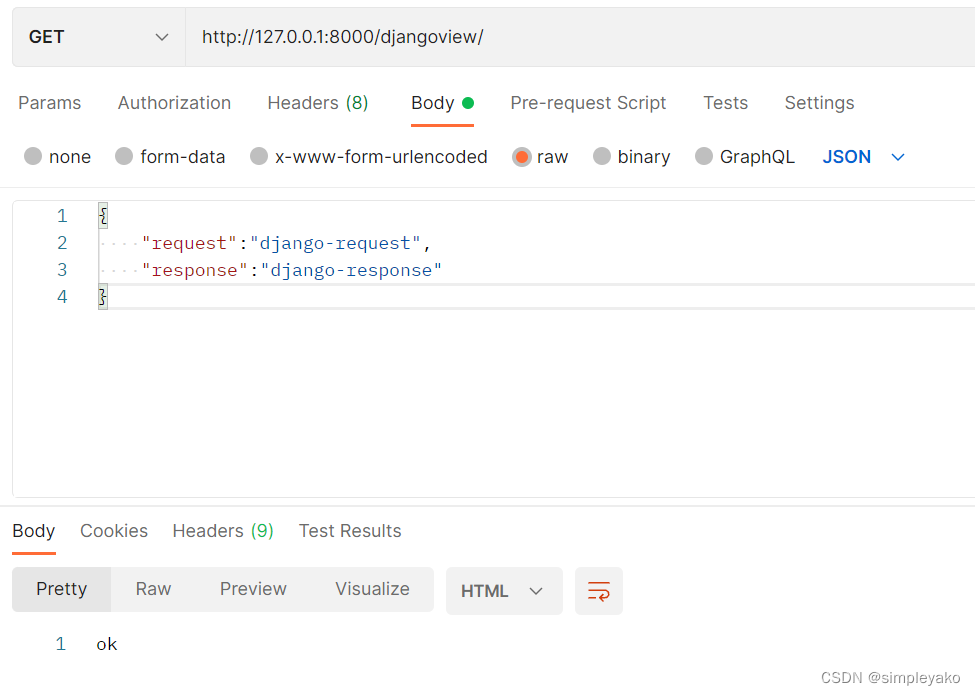975x695 pixels.
Task: Choose the x-www-form-urlencoded body type
Action: pyautogui.click(x=368, y=156)
